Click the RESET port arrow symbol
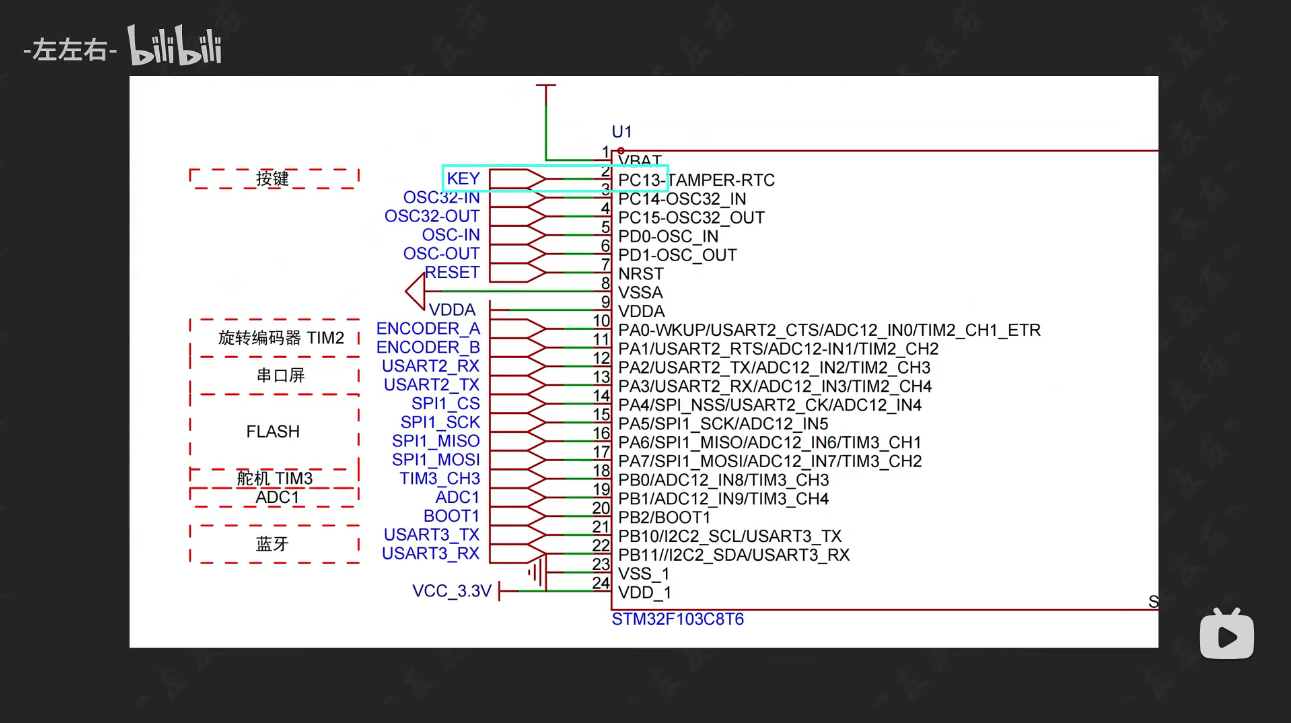This screenshot has height=723, width=1291. (517, 273)
